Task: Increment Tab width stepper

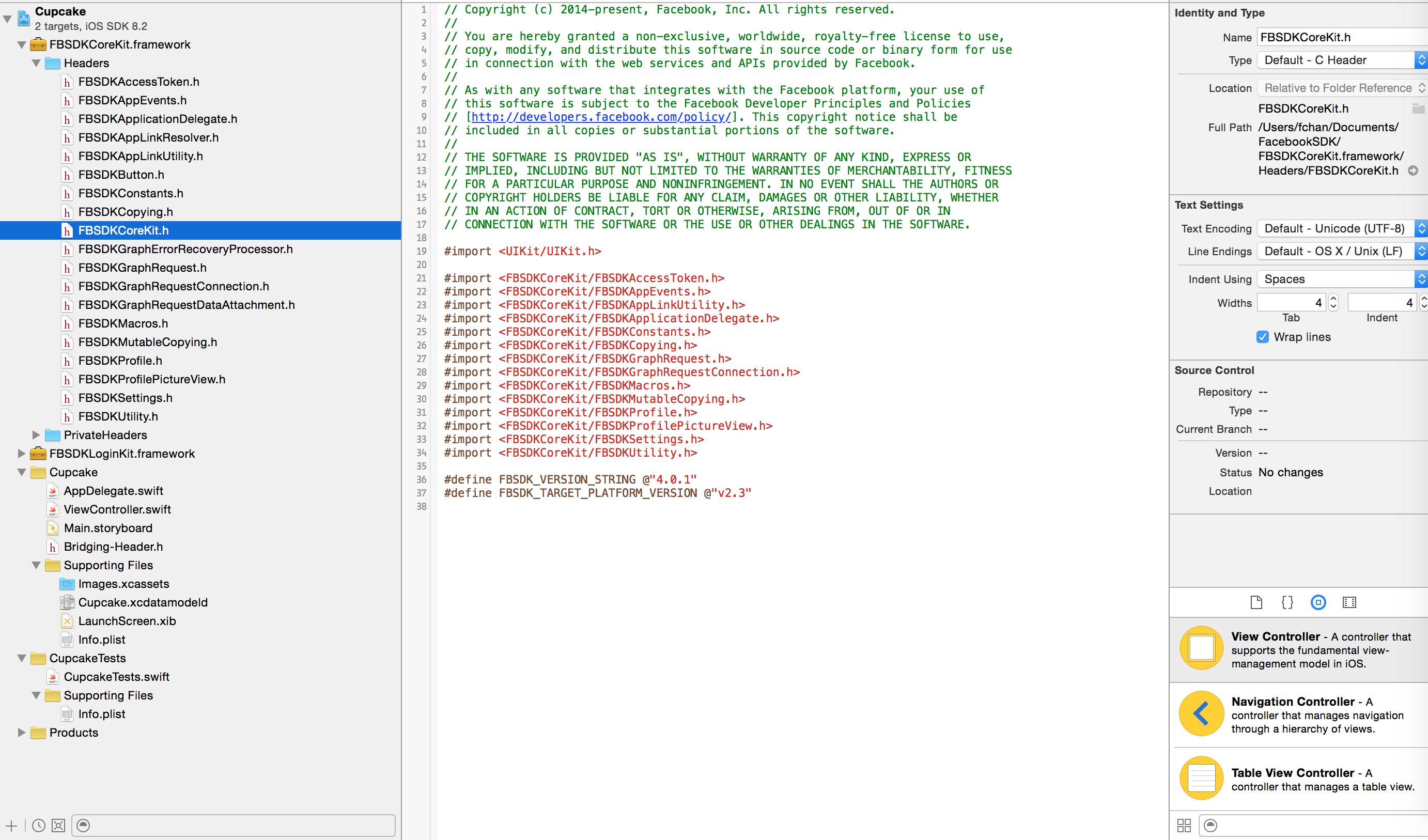Action: (x=1333, y=299)
